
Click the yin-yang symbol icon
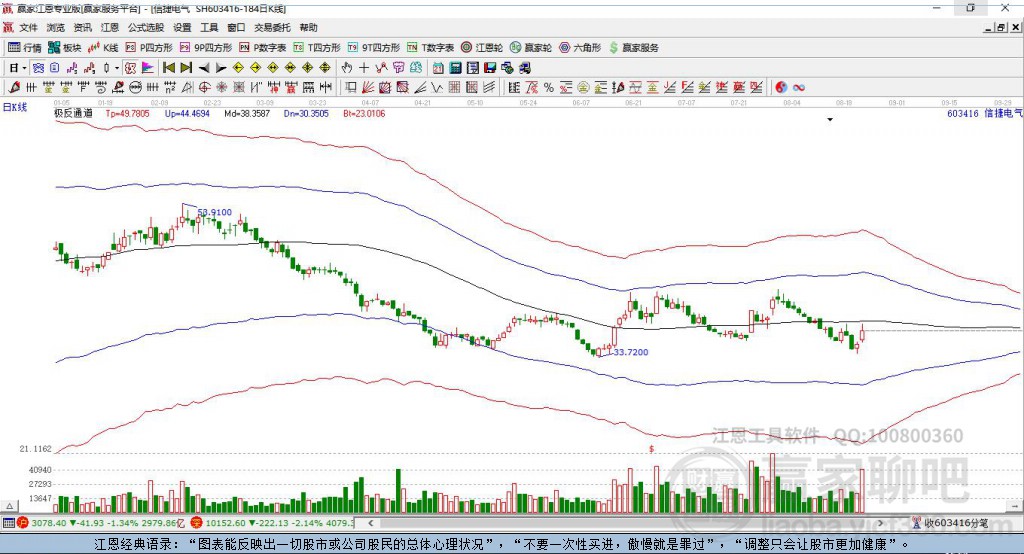(781, 87)
